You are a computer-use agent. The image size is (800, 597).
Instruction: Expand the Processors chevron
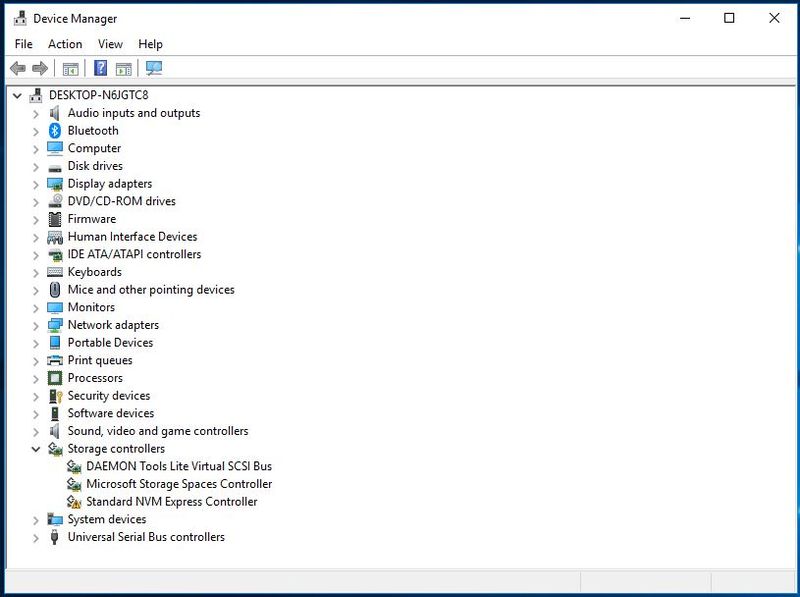[36, 379]
